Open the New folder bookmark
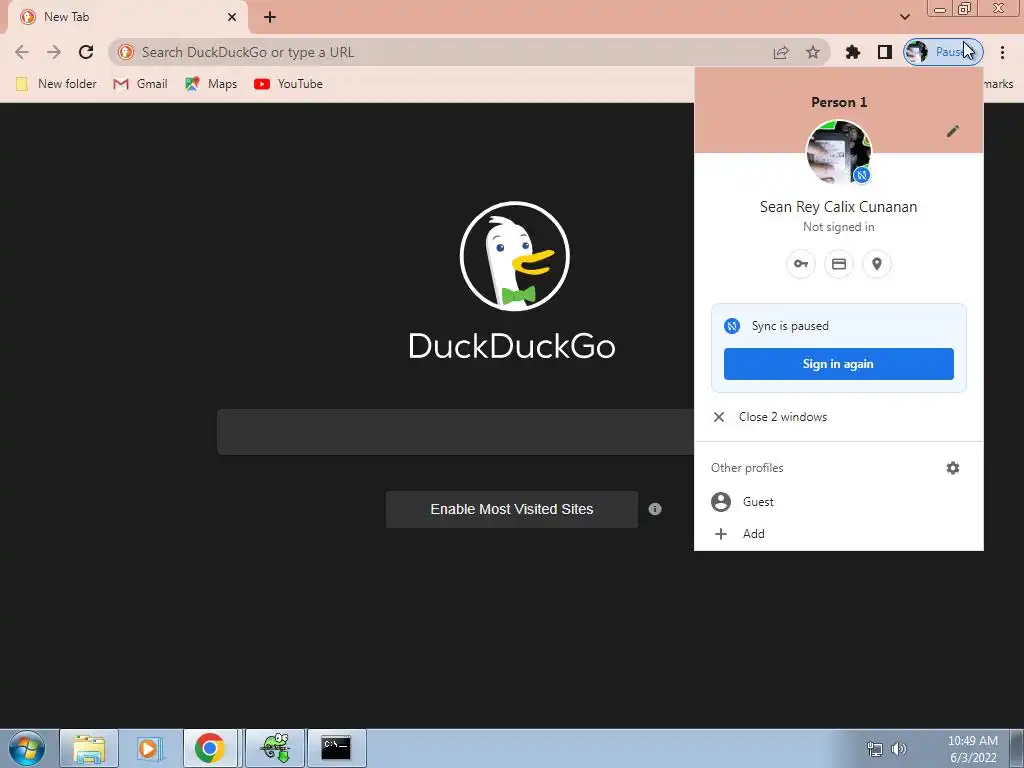Viewport: 1024px width, 768px height. click(56, 84)
